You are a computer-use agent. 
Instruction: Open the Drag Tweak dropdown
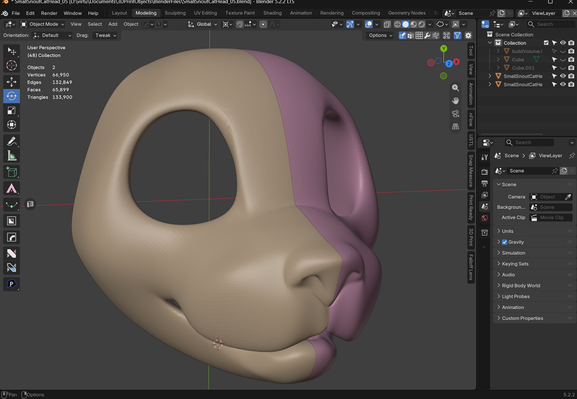point(105,35)
